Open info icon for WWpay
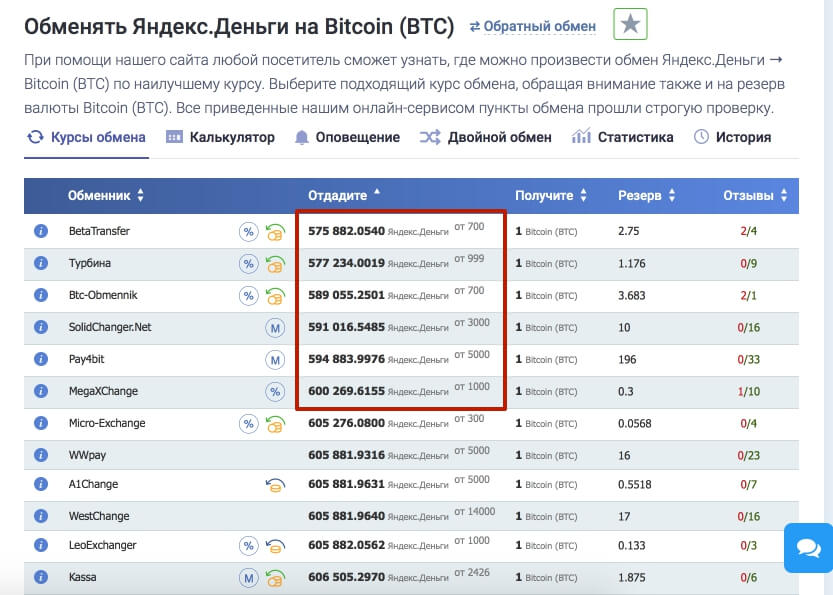 click(x=41, y=455)
